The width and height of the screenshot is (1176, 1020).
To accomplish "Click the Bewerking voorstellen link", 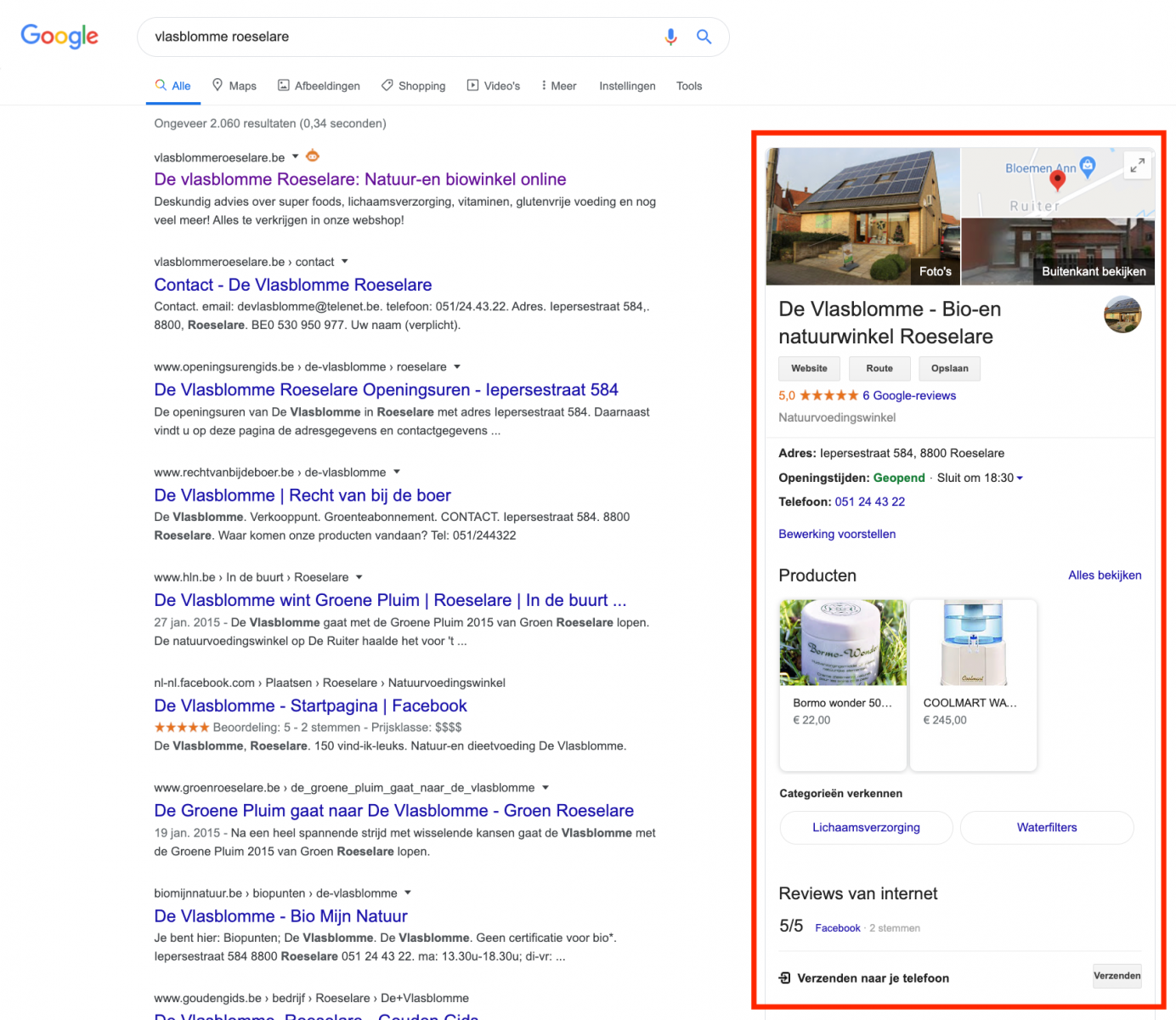I will (x=837, y=534).
